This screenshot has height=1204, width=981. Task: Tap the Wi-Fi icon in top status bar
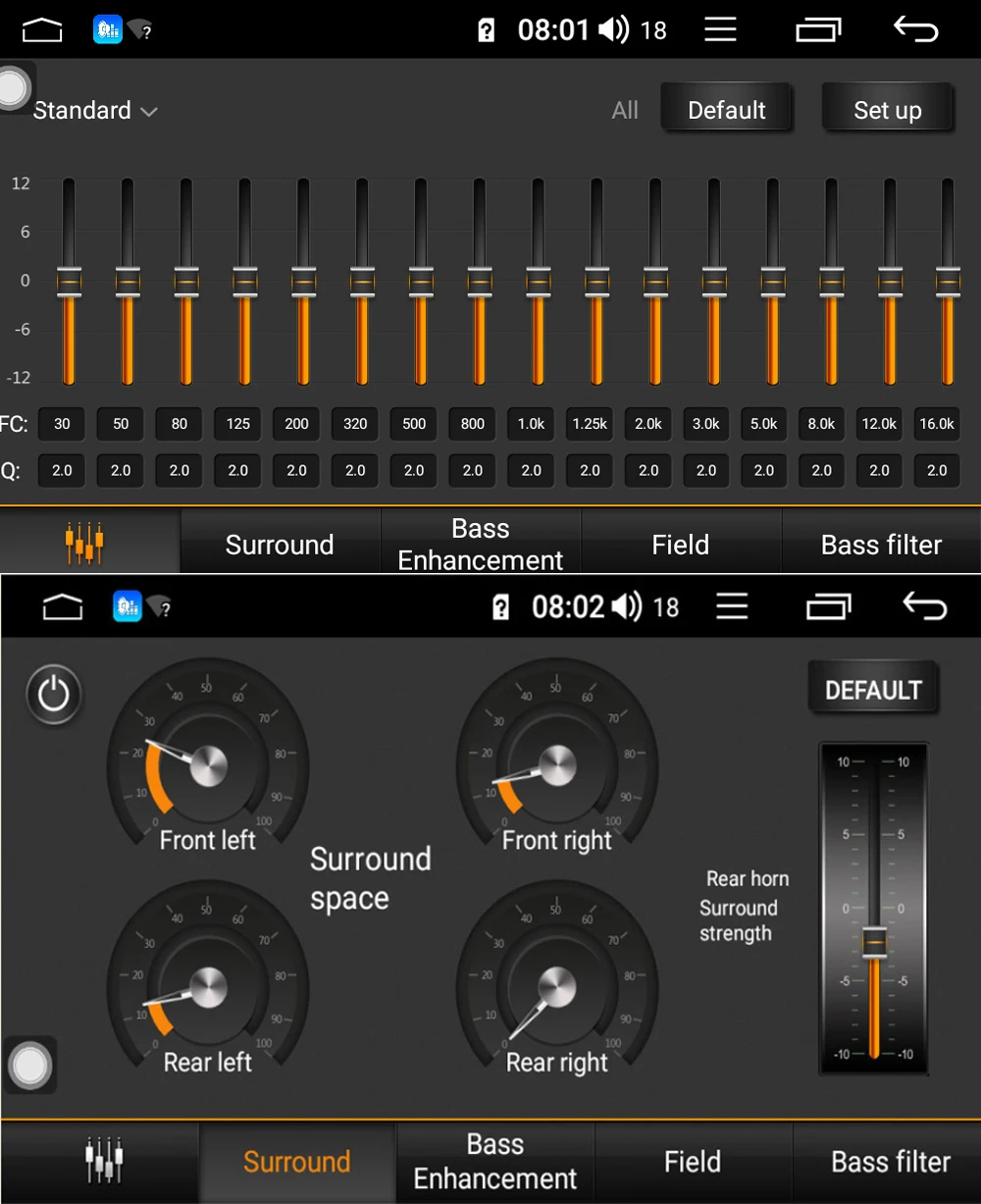(x=140, y=30)
